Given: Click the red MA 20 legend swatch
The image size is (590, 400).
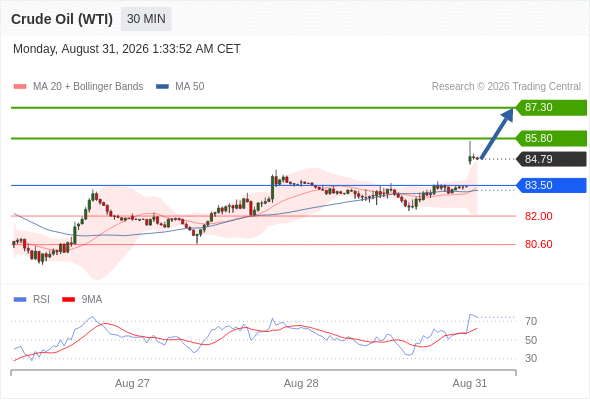Looking at the screenshot, I should 20,87.
